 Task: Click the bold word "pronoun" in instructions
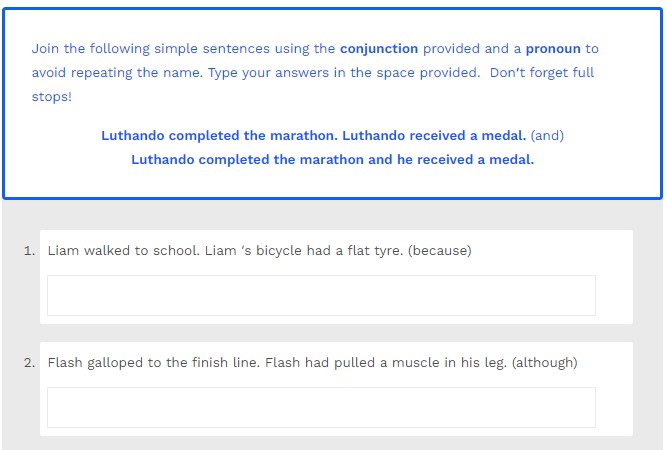(553, 48)
